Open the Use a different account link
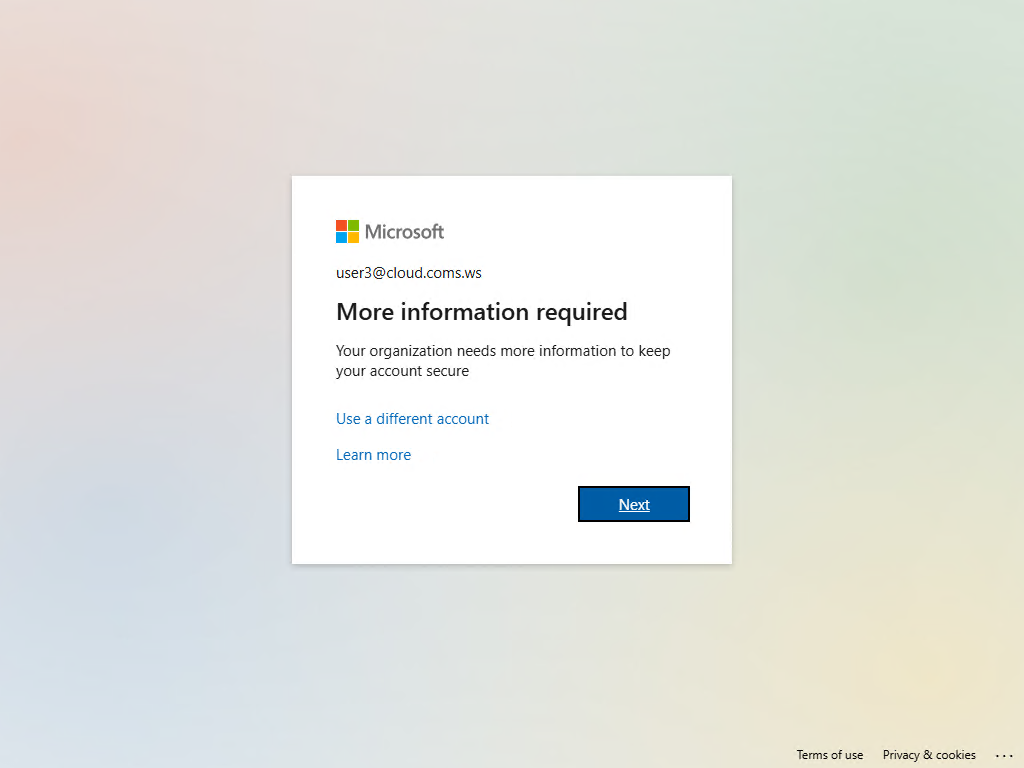Viewport: 1024px width, 768px height. [412, 419]
